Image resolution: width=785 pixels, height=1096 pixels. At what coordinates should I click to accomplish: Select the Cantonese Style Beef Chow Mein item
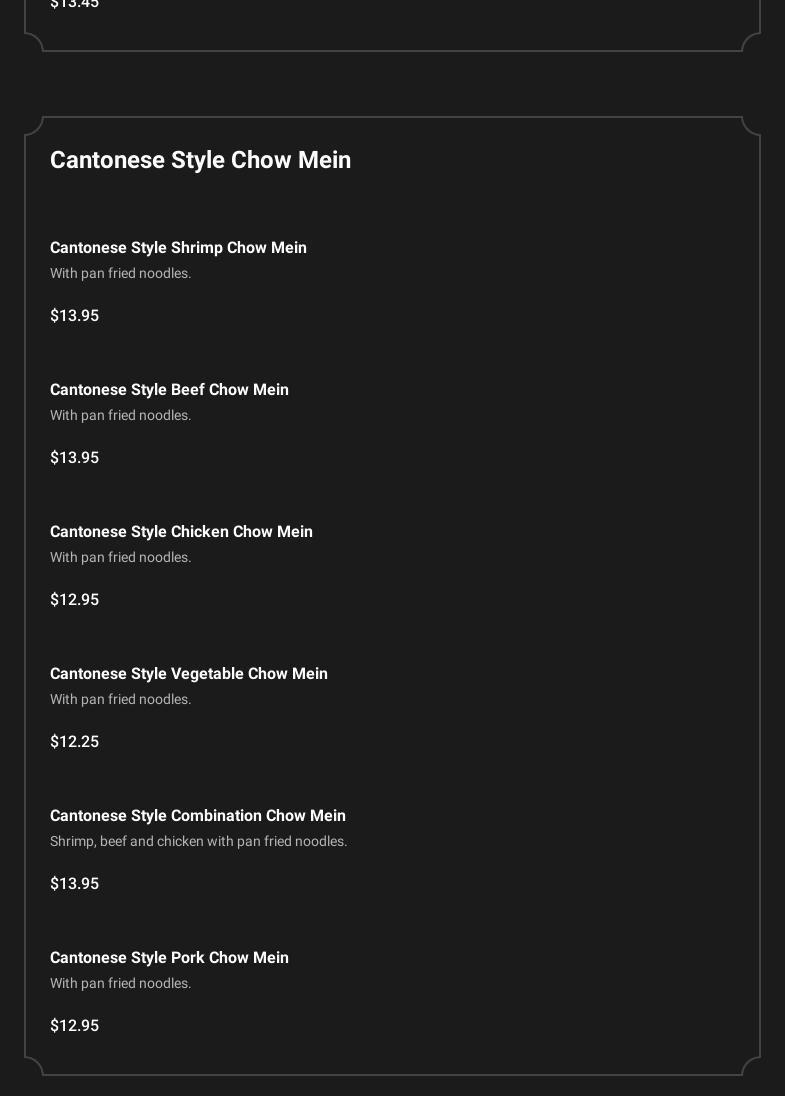pos(169,390)
